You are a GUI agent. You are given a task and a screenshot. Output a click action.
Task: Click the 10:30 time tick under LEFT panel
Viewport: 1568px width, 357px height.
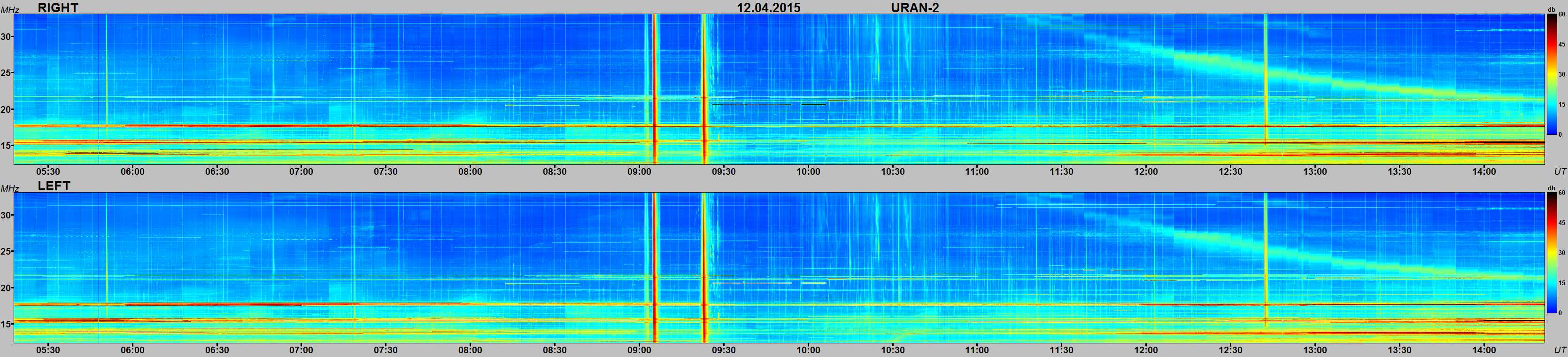pos(893,350)
